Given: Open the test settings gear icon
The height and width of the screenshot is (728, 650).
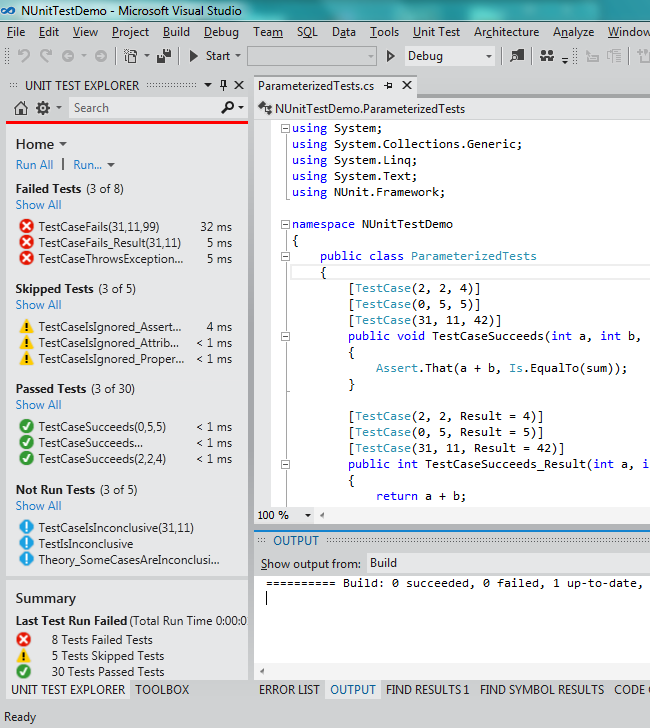Looking at the screenshot, I should coord(43,108).
